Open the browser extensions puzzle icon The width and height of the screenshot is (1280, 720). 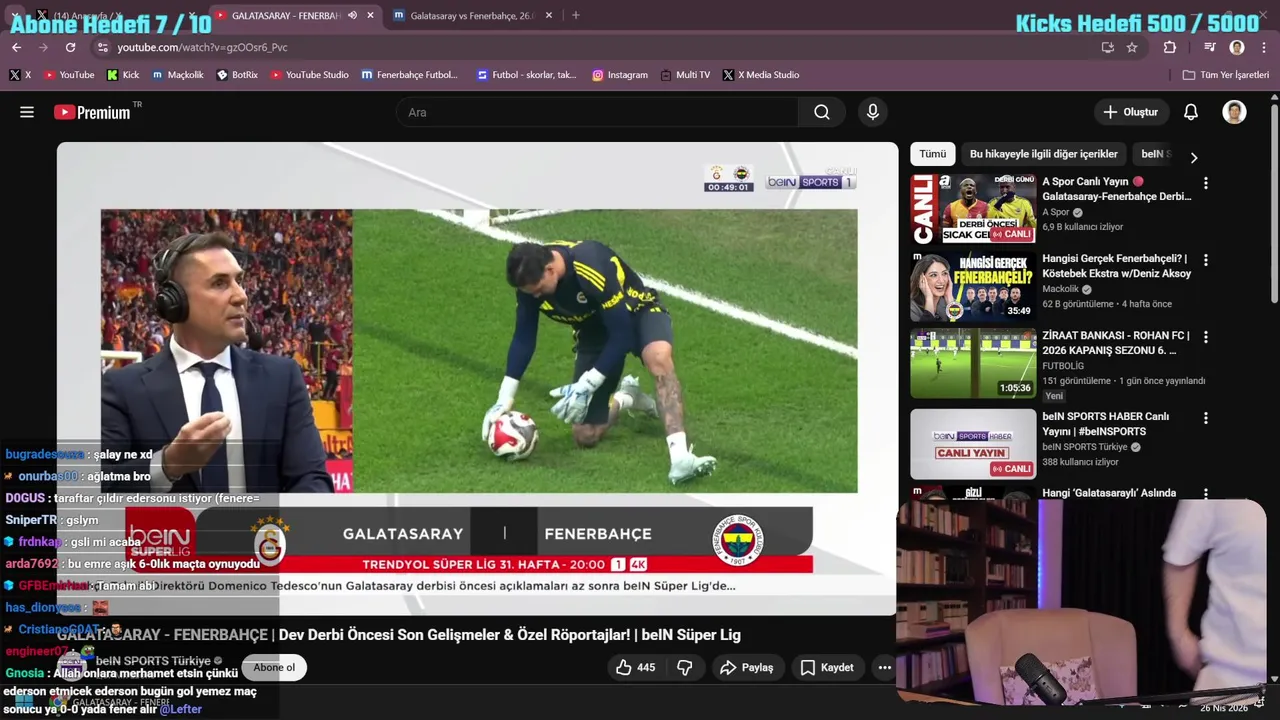coord(1169,47)
